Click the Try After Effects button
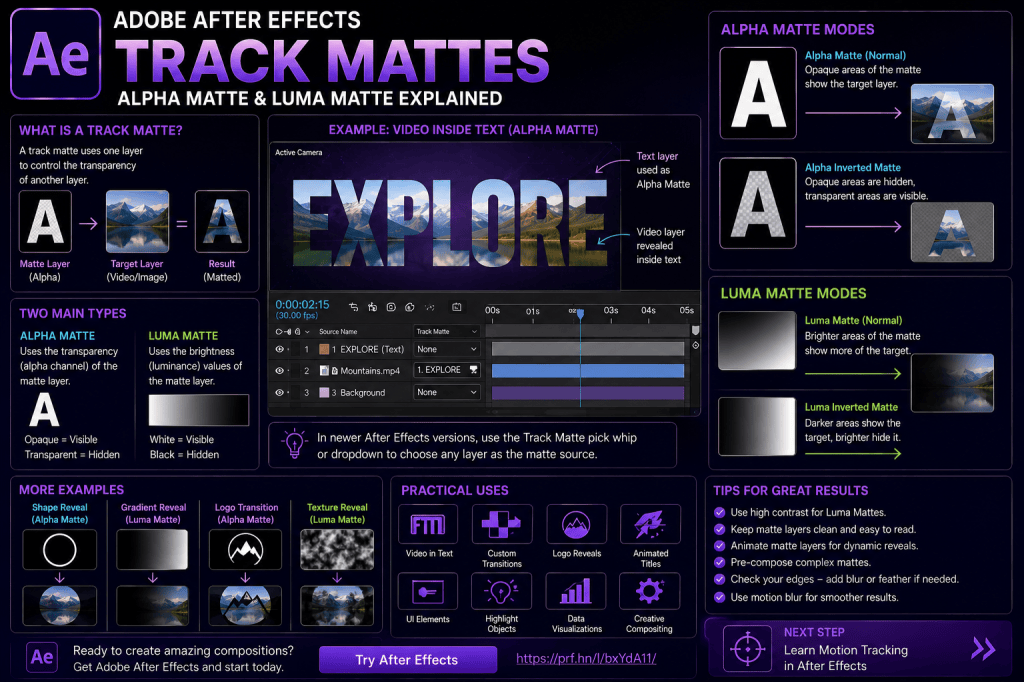 coord(408,660)
